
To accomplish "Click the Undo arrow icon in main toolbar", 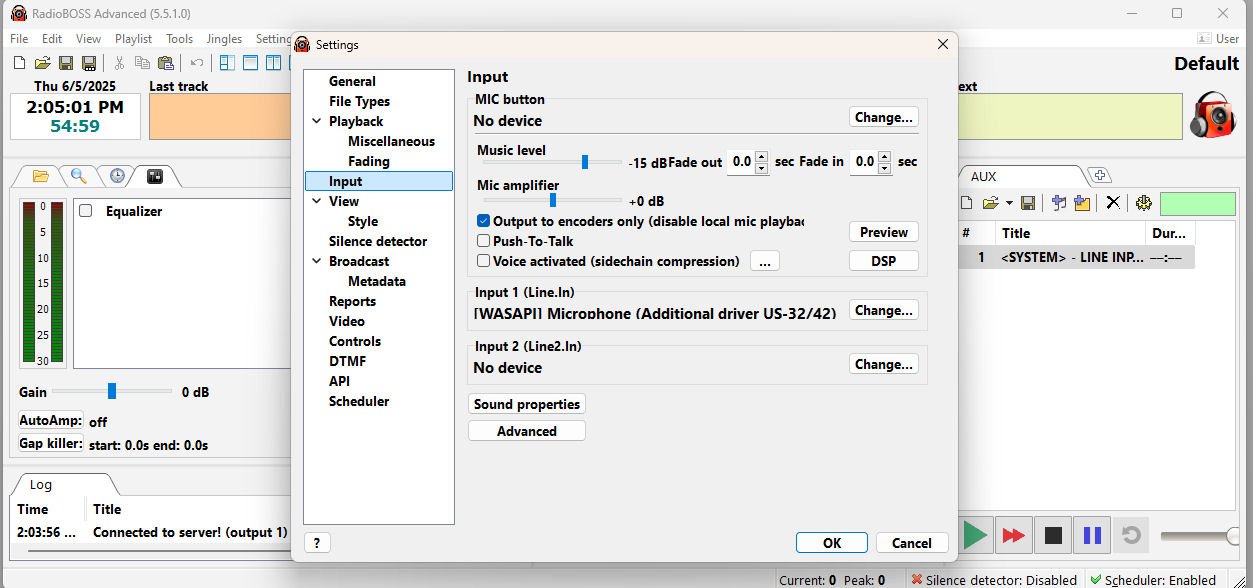I will 197,63.
